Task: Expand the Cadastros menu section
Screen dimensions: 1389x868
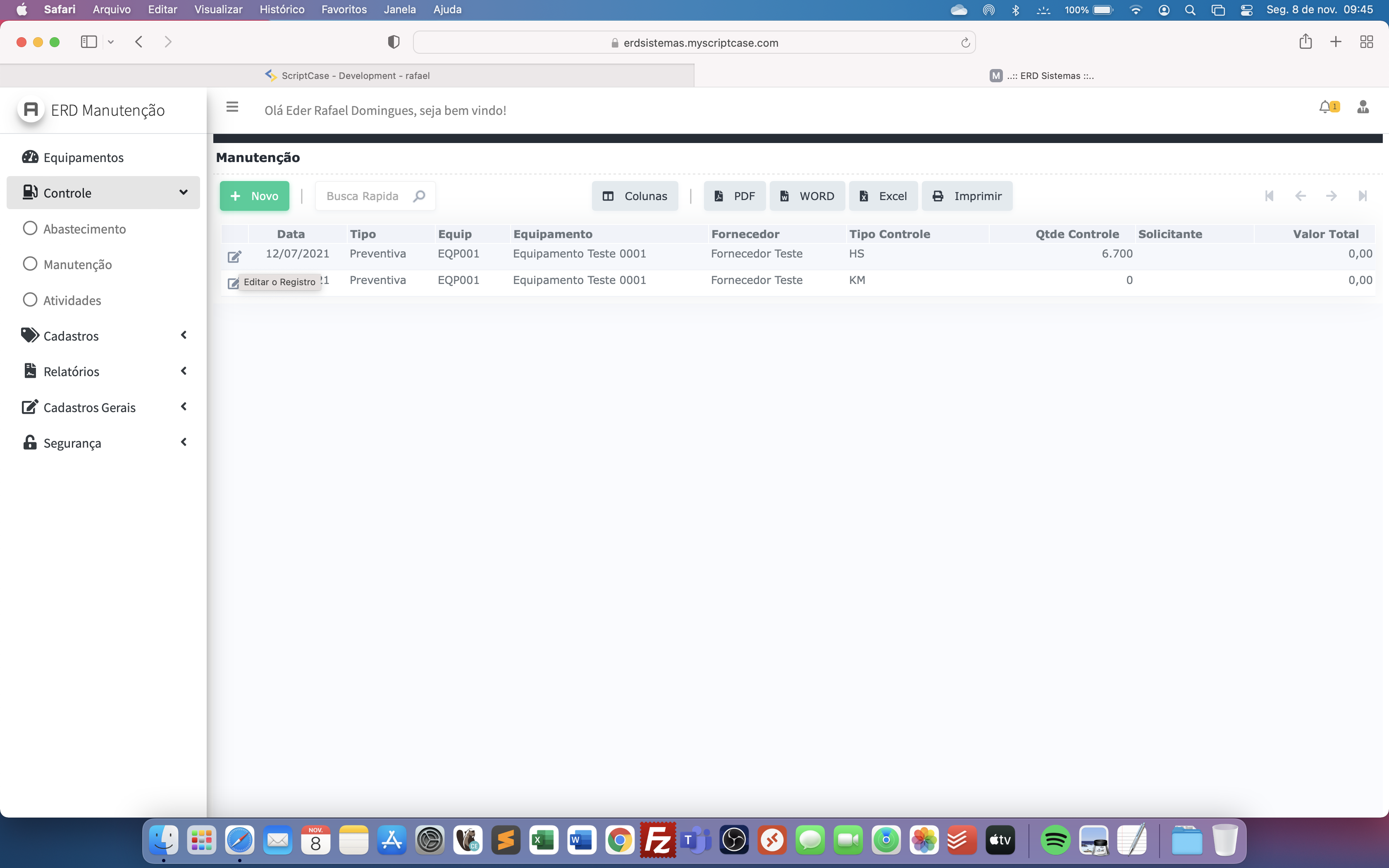Action: point(103,335)
